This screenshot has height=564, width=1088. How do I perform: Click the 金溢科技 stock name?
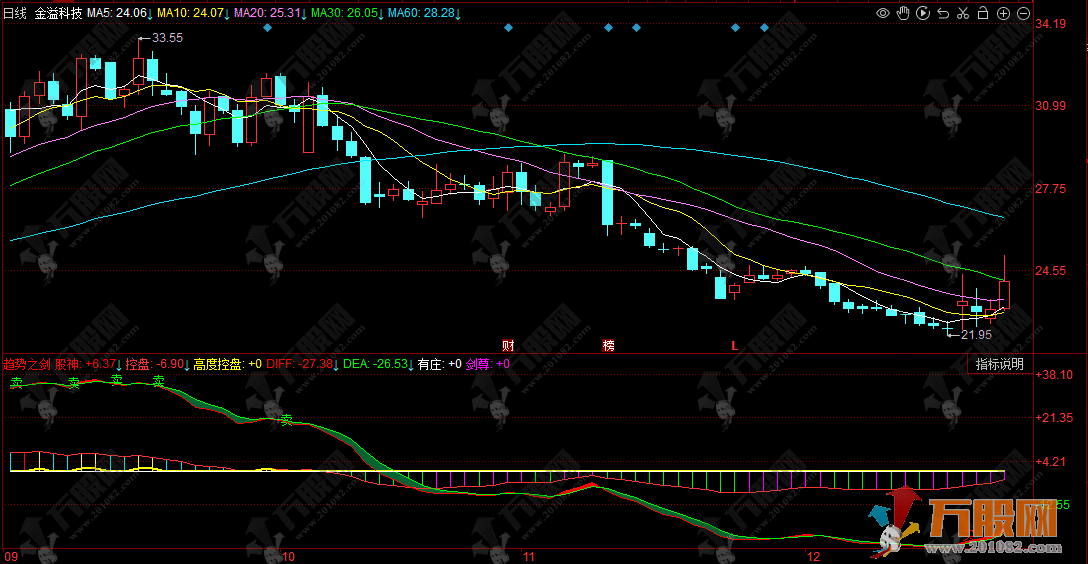(58, 14)
